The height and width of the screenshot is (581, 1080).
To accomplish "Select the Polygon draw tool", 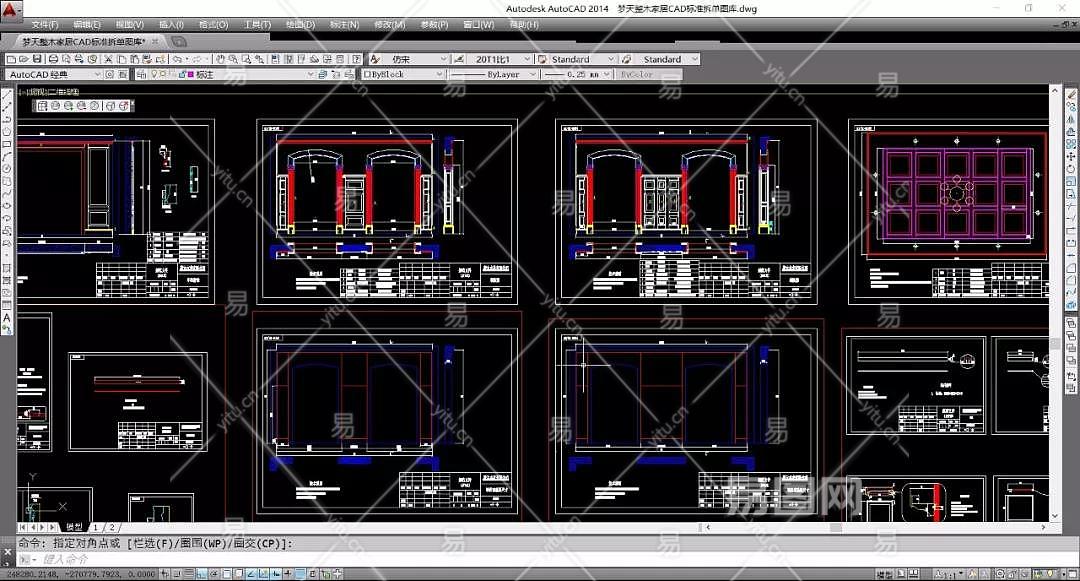I will point(7,131).
